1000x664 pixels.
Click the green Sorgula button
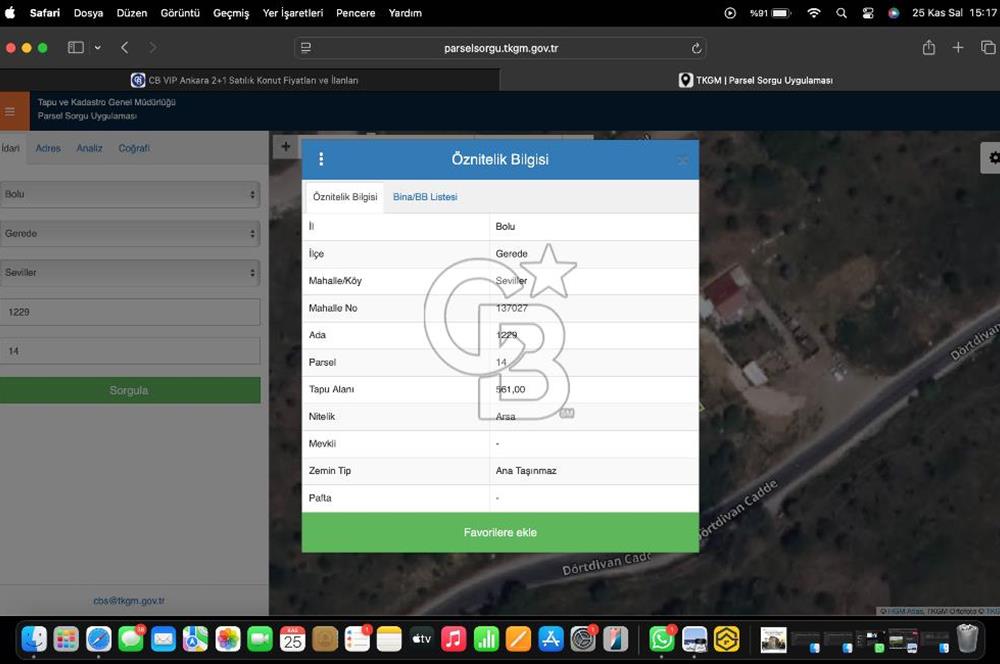[130, 390]
